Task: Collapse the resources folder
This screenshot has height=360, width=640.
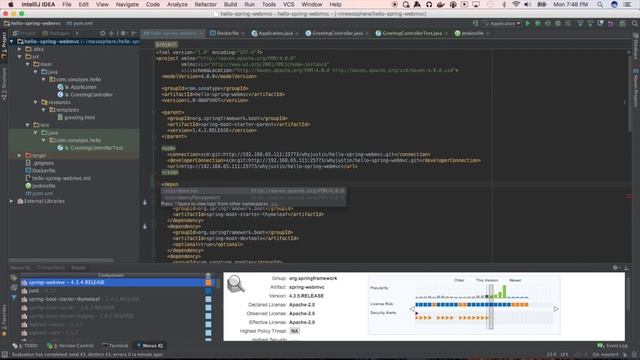Action: point(36,102)
